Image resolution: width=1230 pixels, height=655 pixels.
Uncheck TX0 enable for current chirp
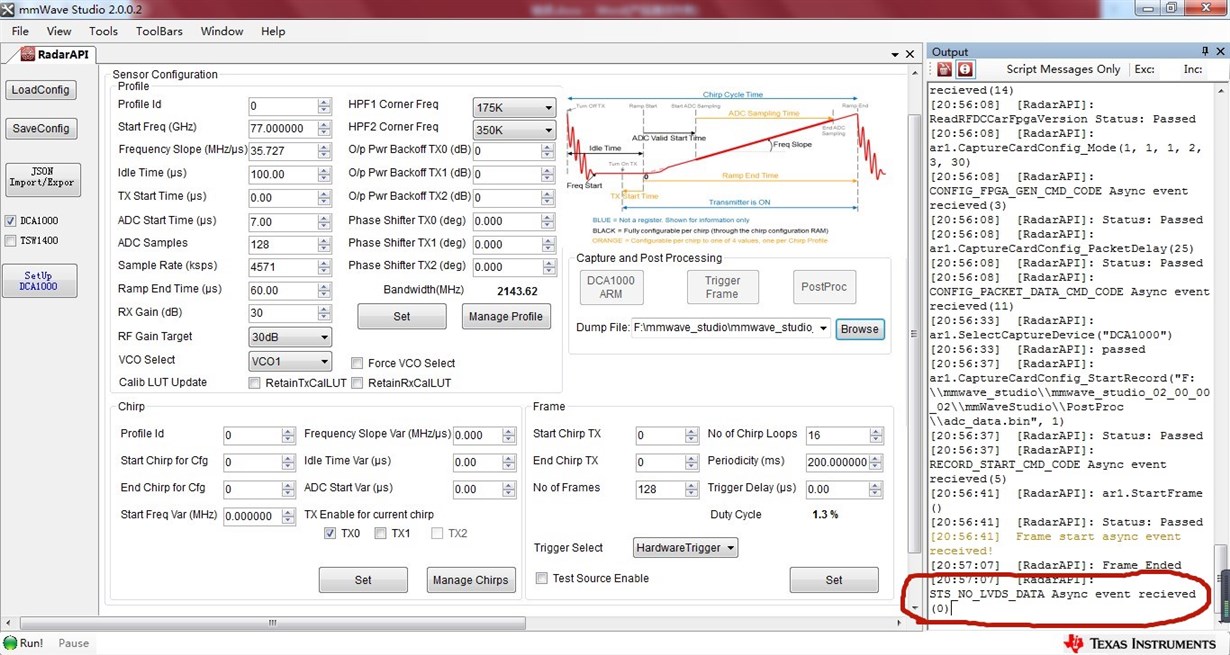[330, 534]
